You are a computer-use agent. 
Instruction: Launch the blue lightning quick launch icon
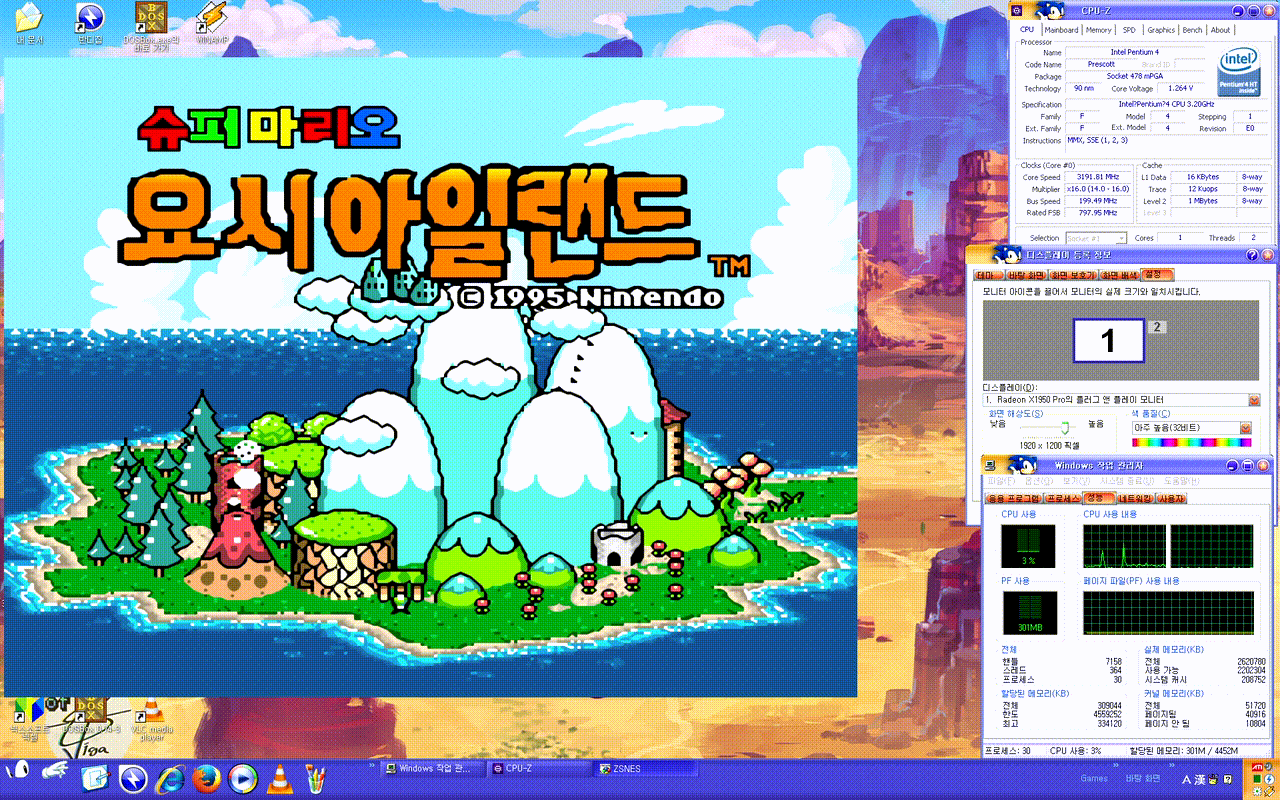133,777
